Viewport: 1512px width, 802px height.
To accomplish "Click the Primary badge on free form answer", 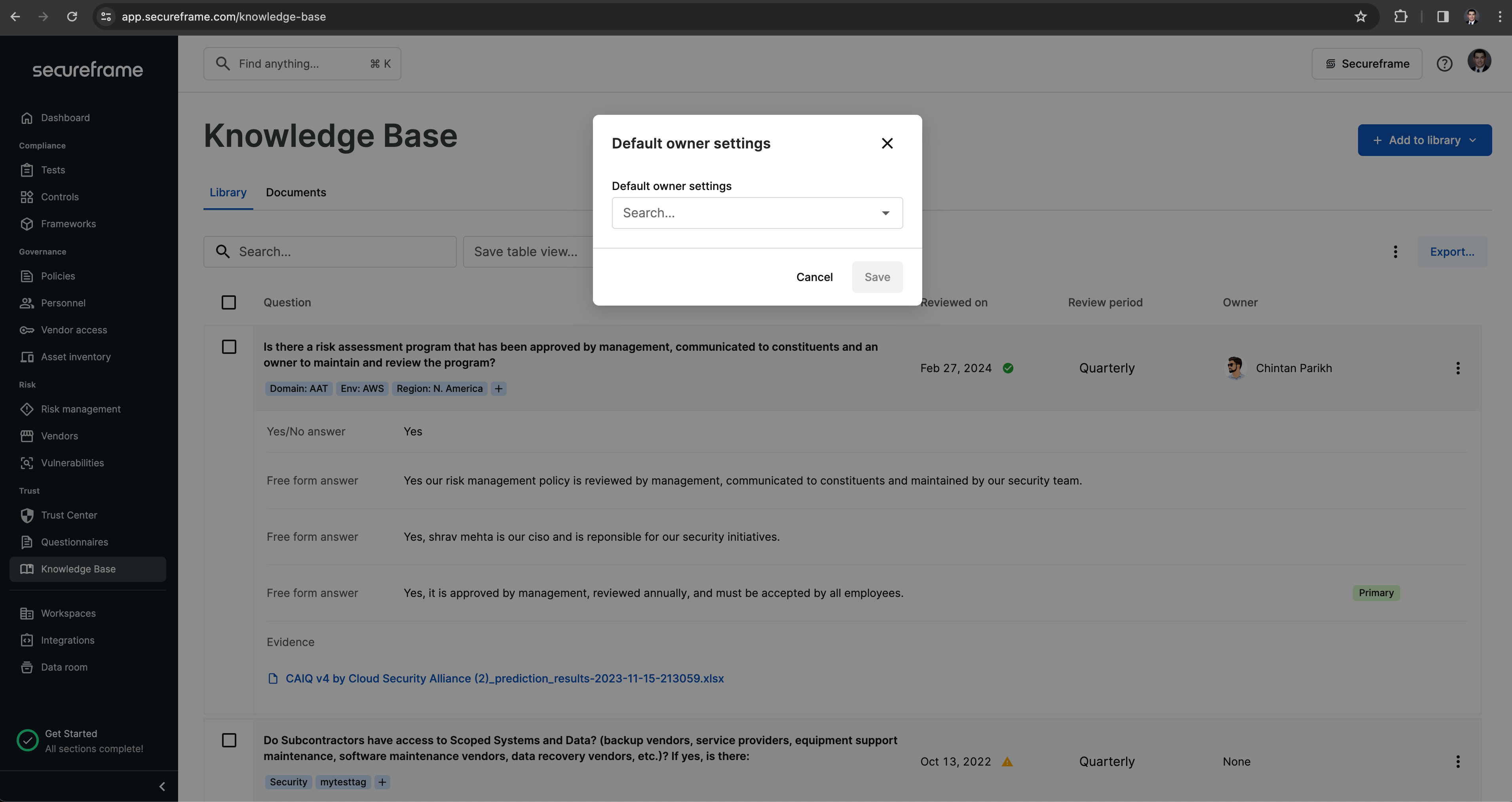I will pyautogui.click(x=1376, y=593).
